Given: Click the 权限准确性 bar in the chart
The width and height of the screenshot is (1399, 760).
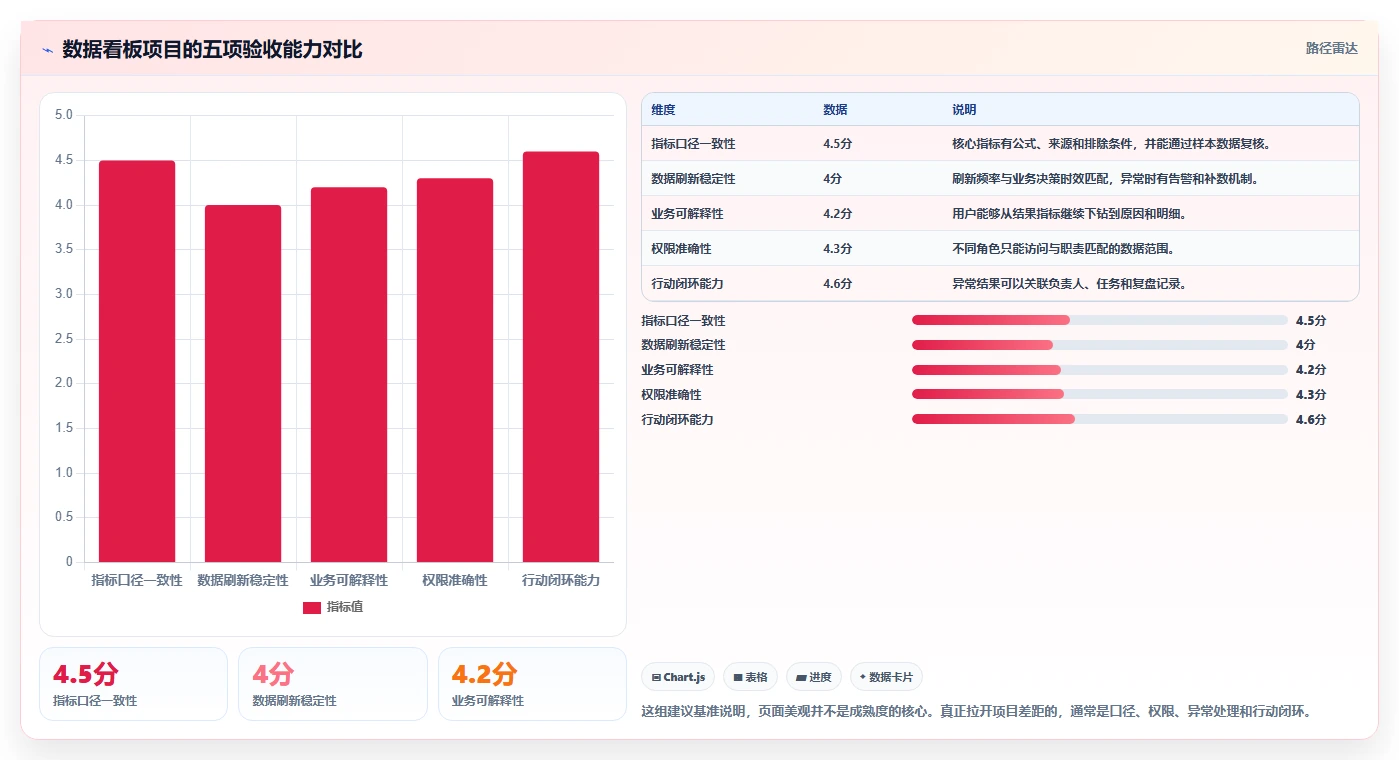Looking at the screenshot, I should pos(455,370).
